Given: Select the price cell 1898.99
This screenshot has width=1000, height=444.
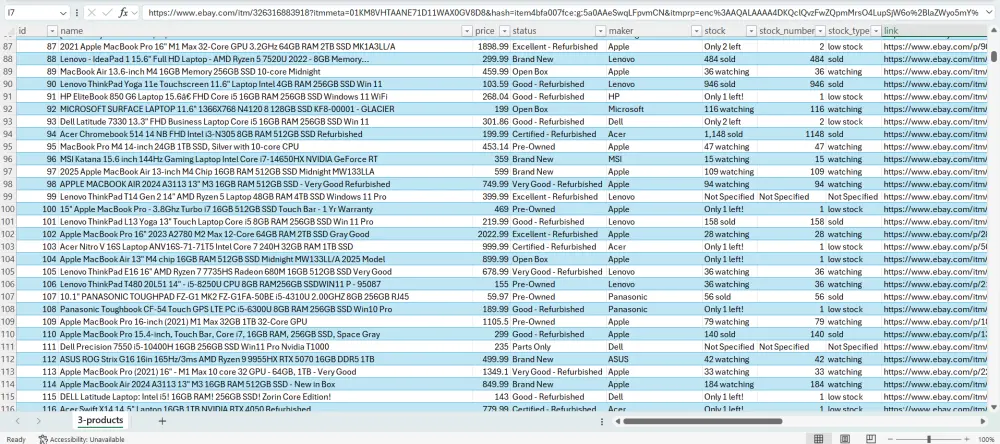Looking at the screenshot, I should (492, 47).
